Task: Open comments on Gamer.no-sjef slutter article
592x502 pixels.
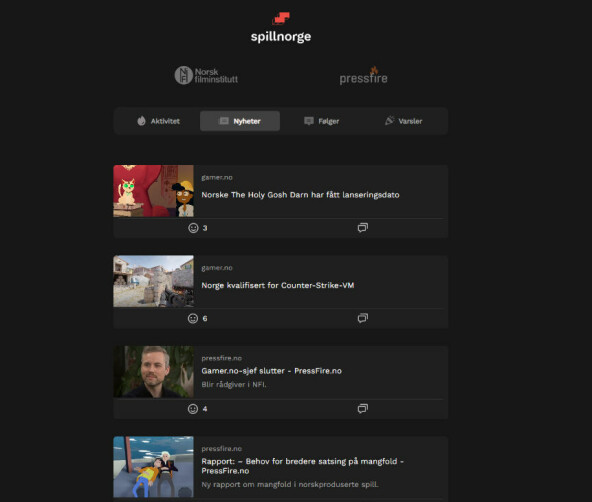Action: [362, 409]
